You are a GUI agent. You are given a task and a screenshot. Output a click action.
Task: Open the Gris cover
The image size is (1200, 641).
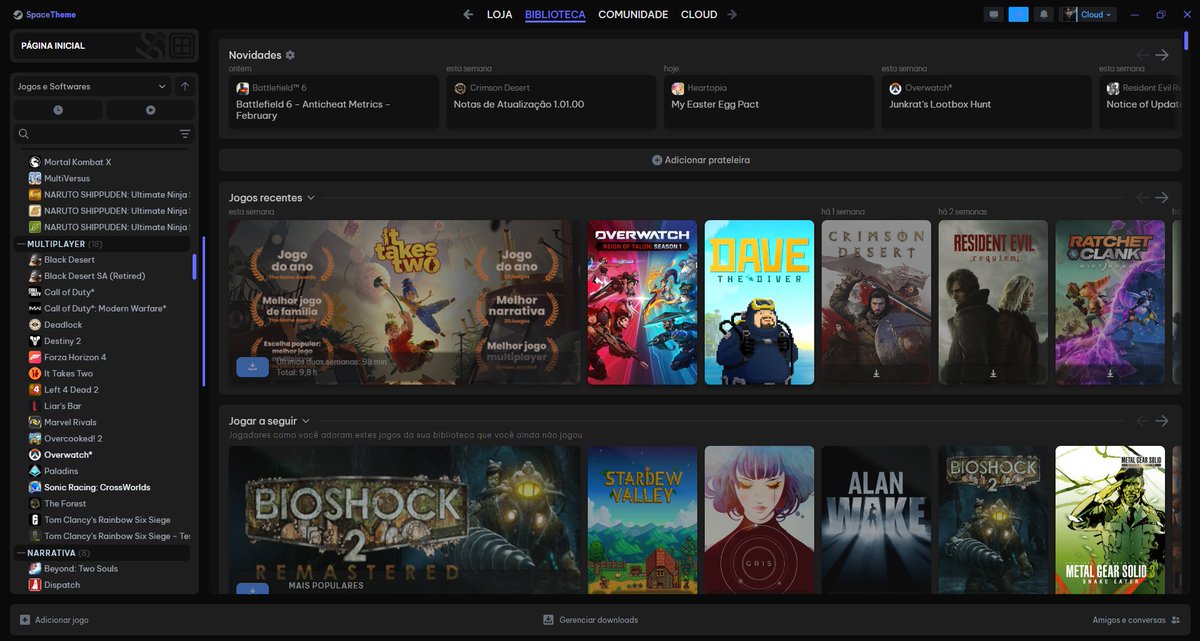pos(759,520)
